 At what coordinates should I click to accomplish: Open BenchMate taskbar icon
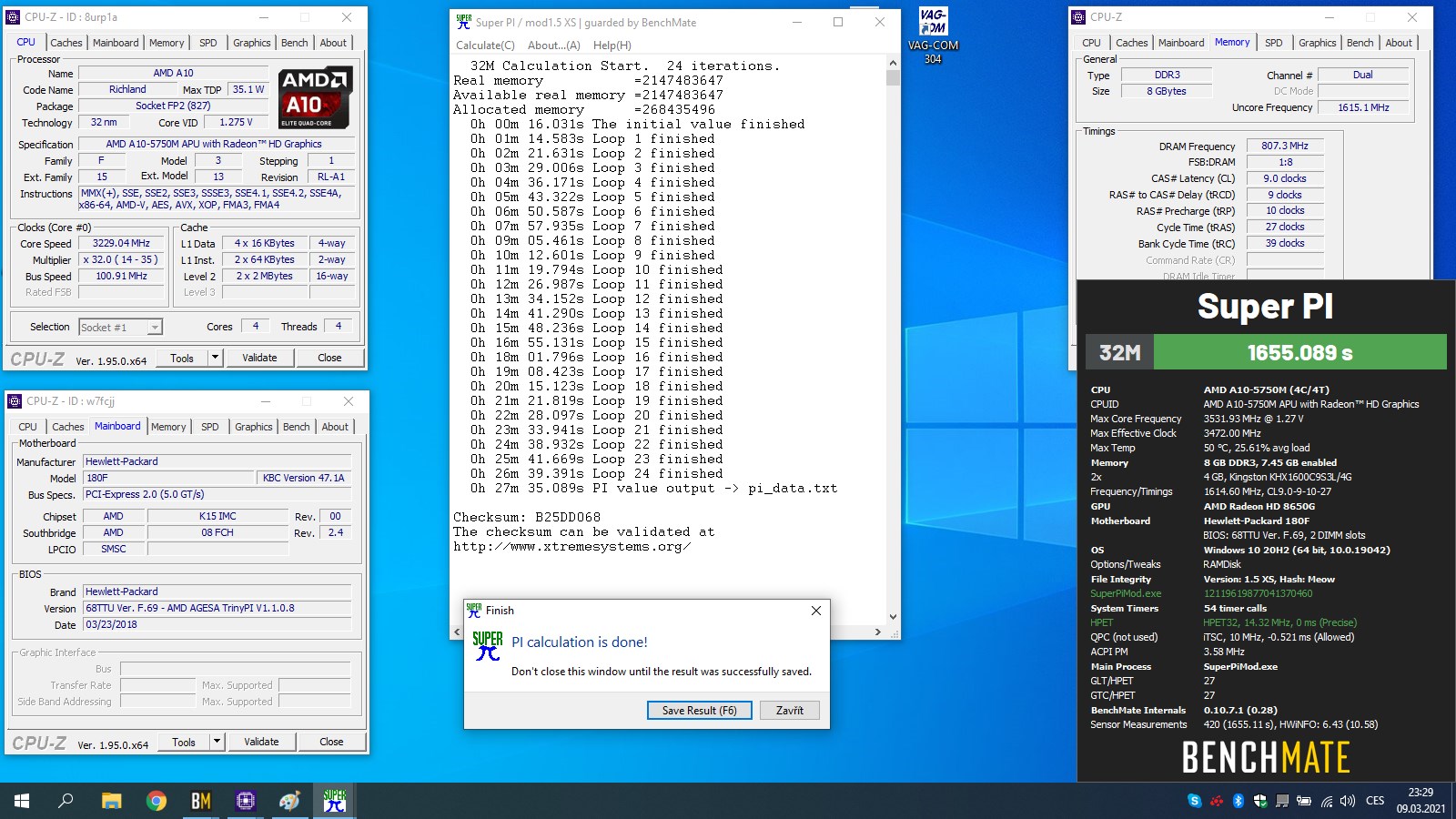tap(201, 801)
